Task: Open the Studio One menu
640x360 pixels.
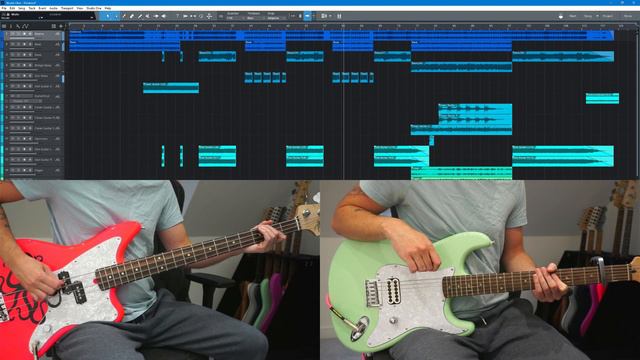Action: pos(94,8)
